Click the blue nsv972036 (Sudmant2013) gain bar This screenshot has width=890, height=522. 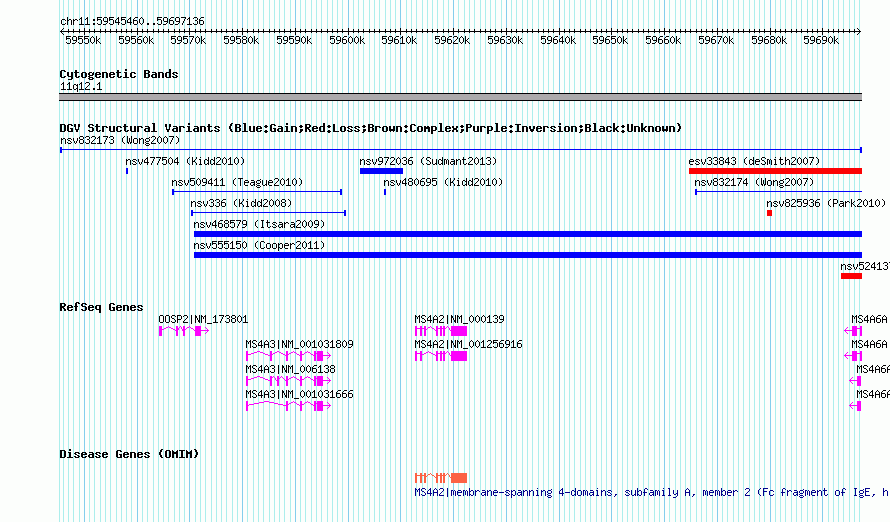tap(381, 171)
